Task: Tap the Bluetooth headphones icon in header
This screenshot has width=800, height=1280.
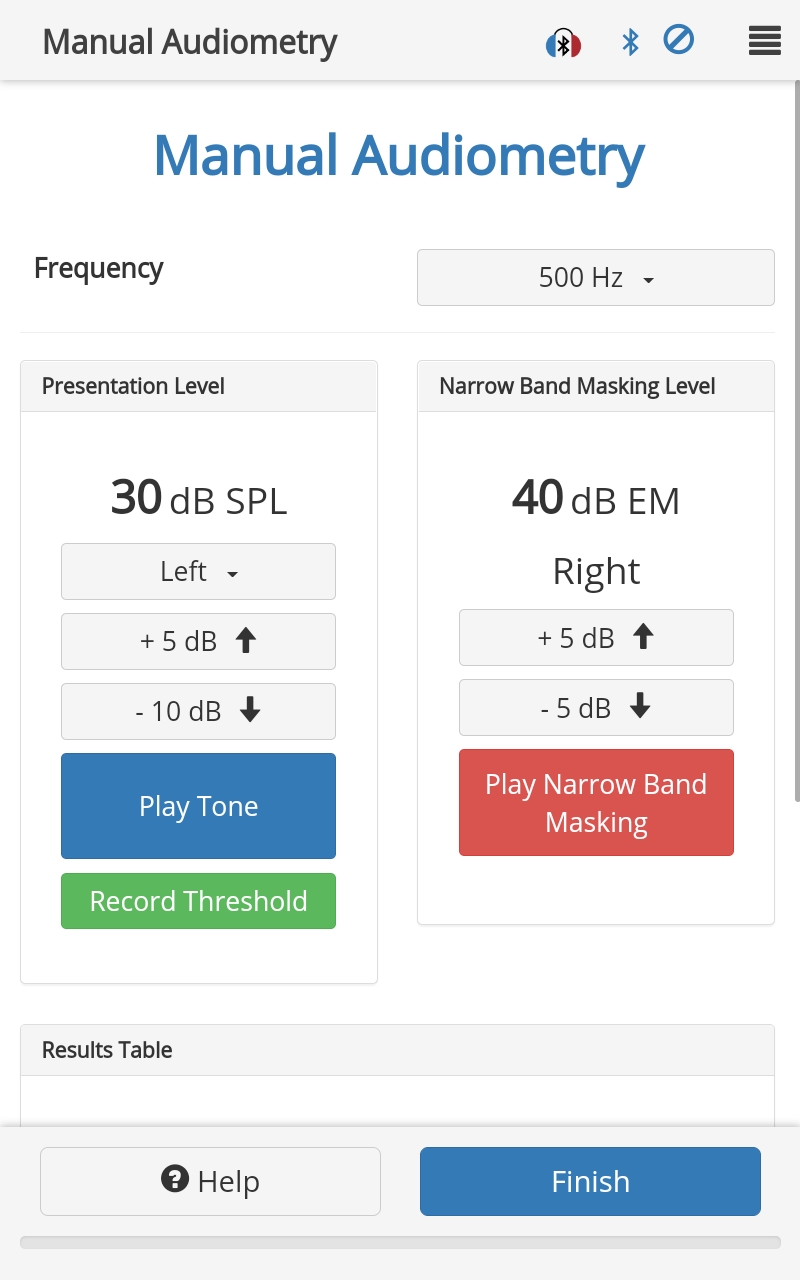Action: click(x=563, y=43)
